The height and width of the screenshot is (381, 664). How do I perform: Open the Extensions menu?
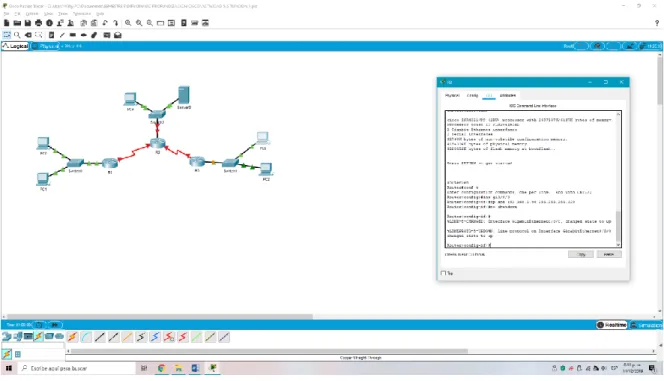coord(82,14)
